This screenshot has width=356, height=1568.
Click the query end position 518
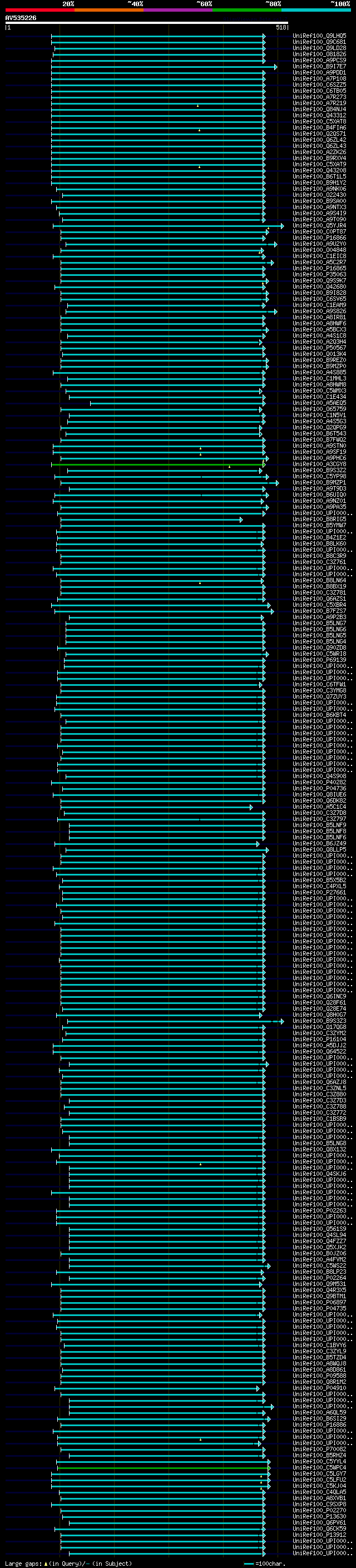point(280,27)
